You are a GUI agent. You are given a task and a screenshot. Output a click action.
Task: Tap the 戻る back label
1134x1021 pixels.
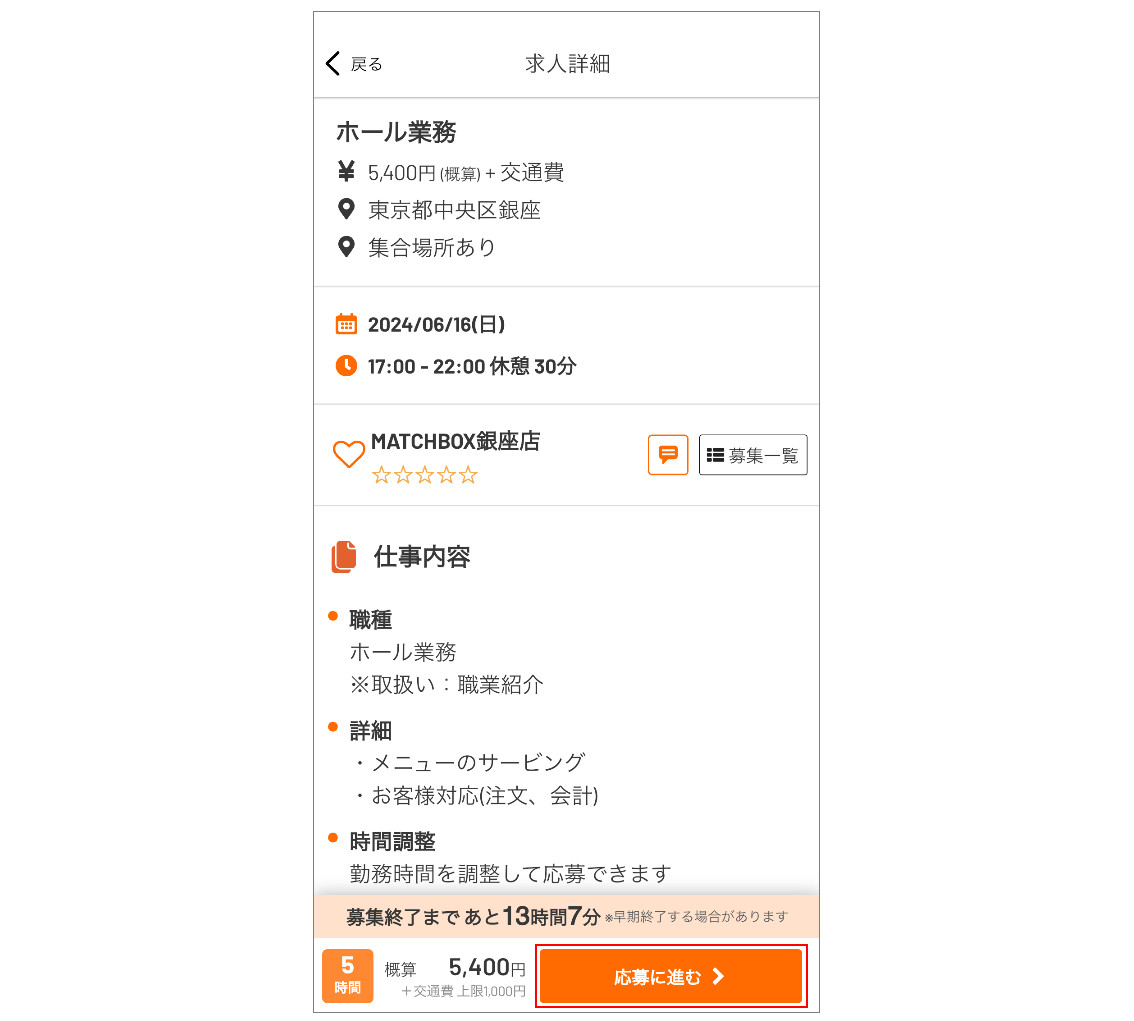click(366, 64)
